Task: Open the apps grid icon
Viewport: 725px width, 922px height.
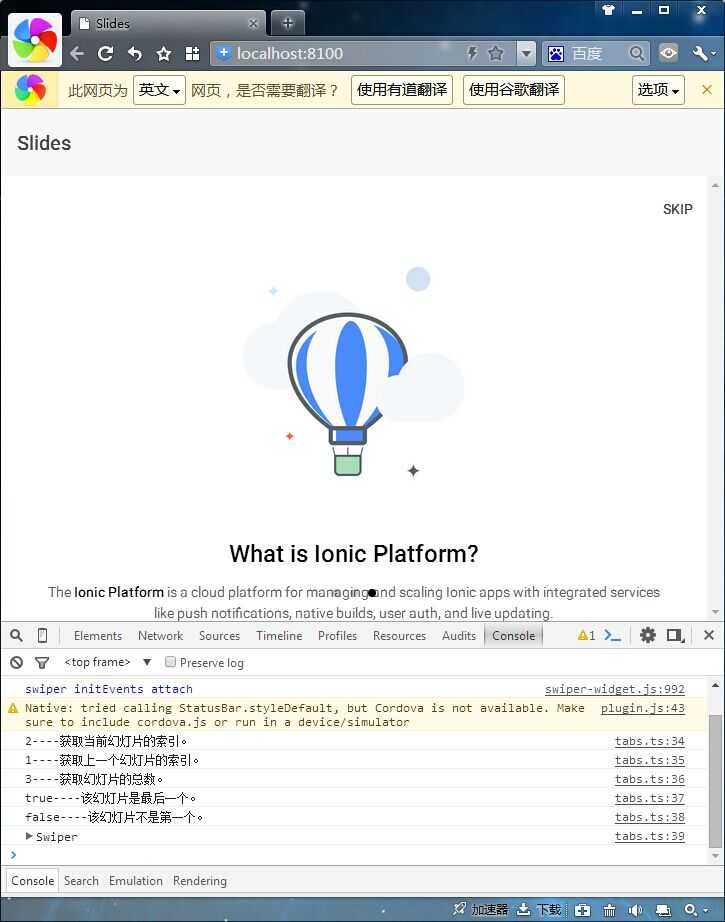Action: (192, 54)
